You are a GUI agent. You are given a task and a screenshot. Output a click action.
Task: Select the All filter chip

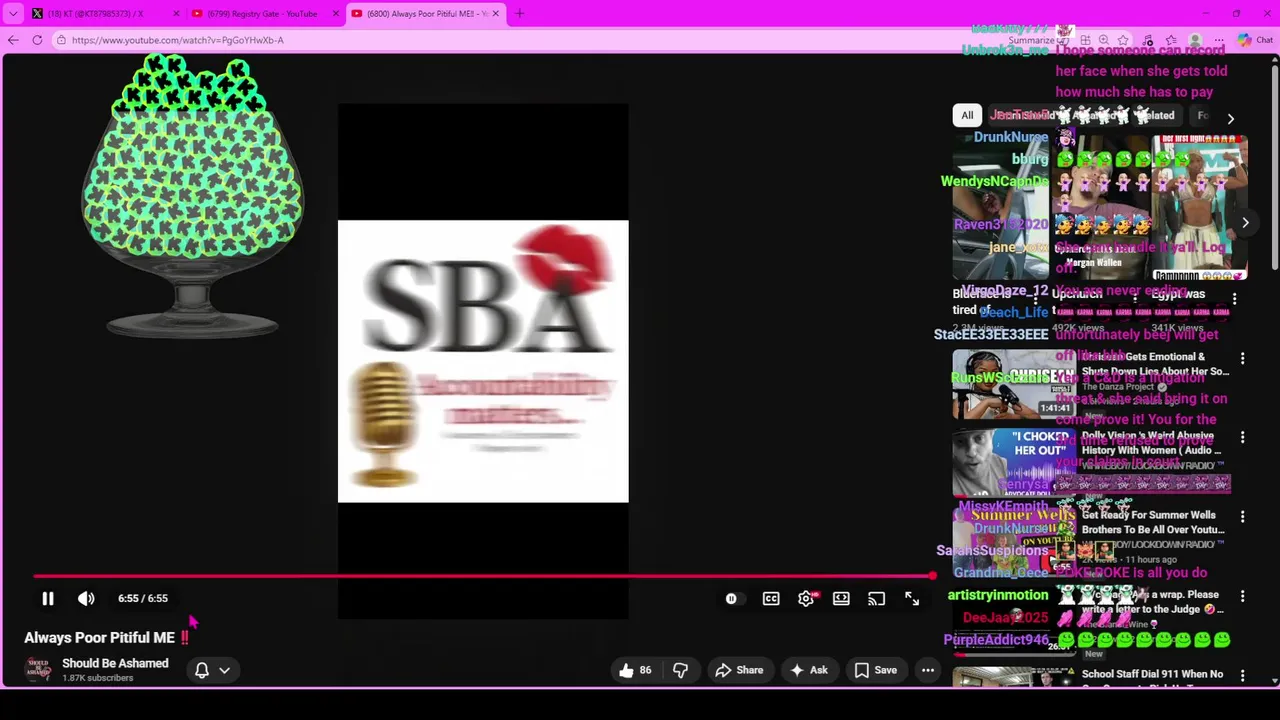coord(967,115)
